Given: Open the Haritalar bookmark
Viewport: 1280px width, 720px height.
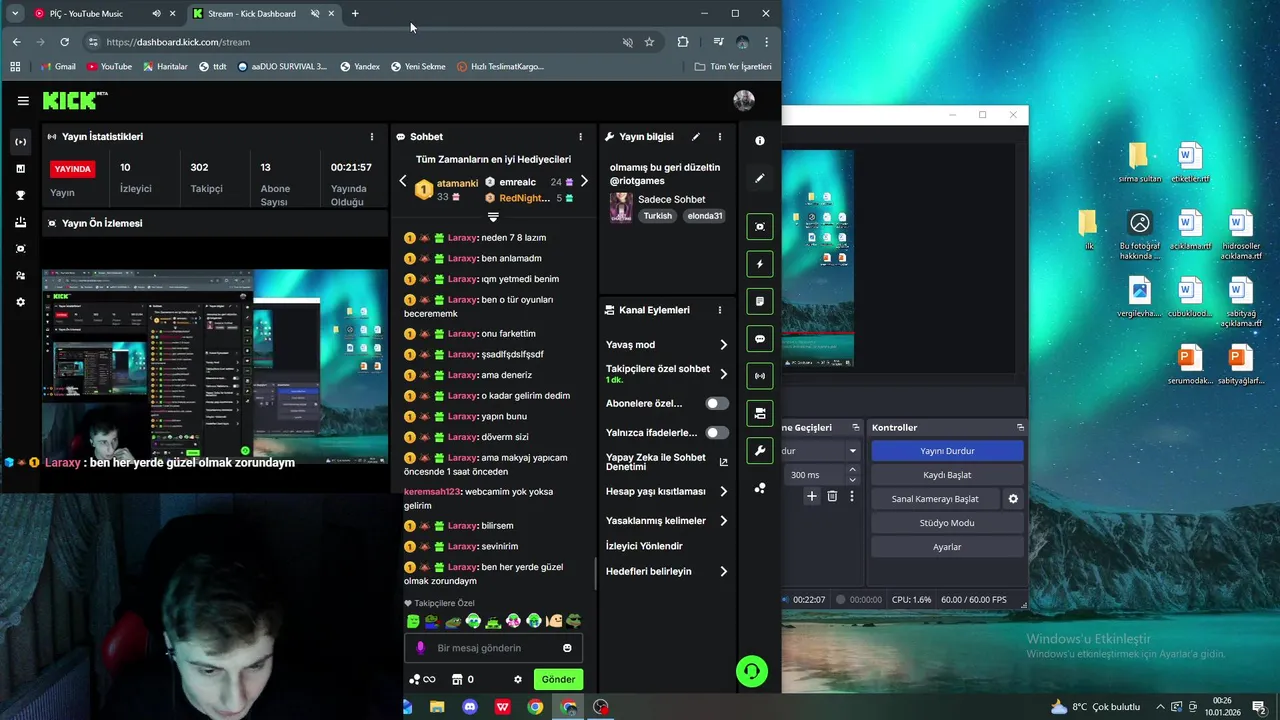Looking at the screenshot, I should (165, 67).
